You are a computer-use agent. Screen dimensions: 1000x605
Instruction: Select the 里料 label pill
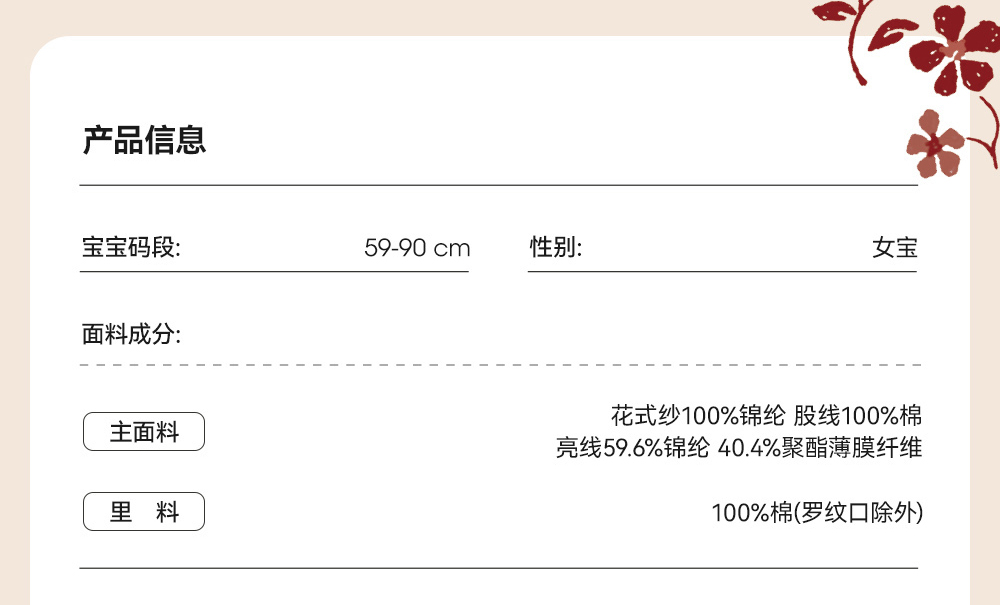[x=143, y=512]
